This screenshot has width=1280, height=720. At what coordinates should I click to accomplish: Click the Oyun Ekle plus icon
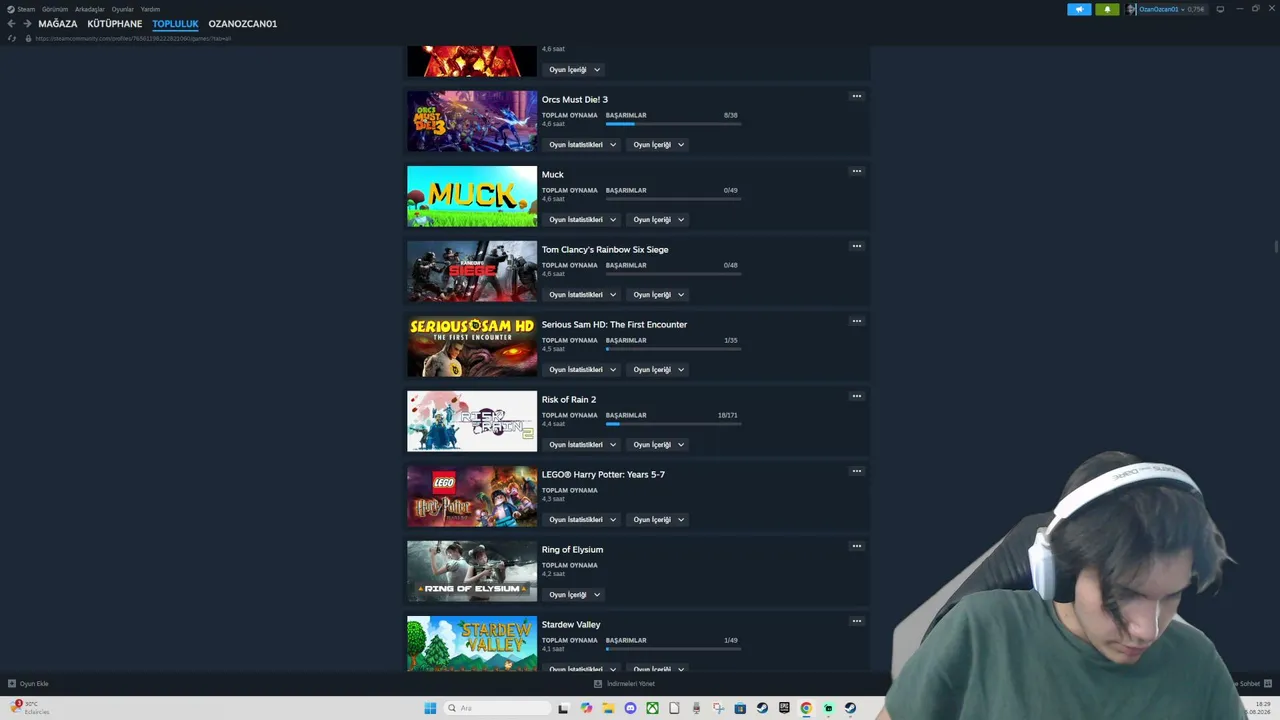(x=12, y=684)
